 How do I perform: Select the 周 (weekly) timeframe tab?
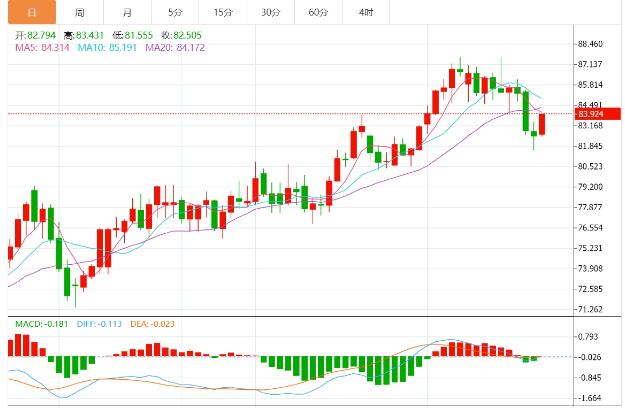click(x=79, y=12)
